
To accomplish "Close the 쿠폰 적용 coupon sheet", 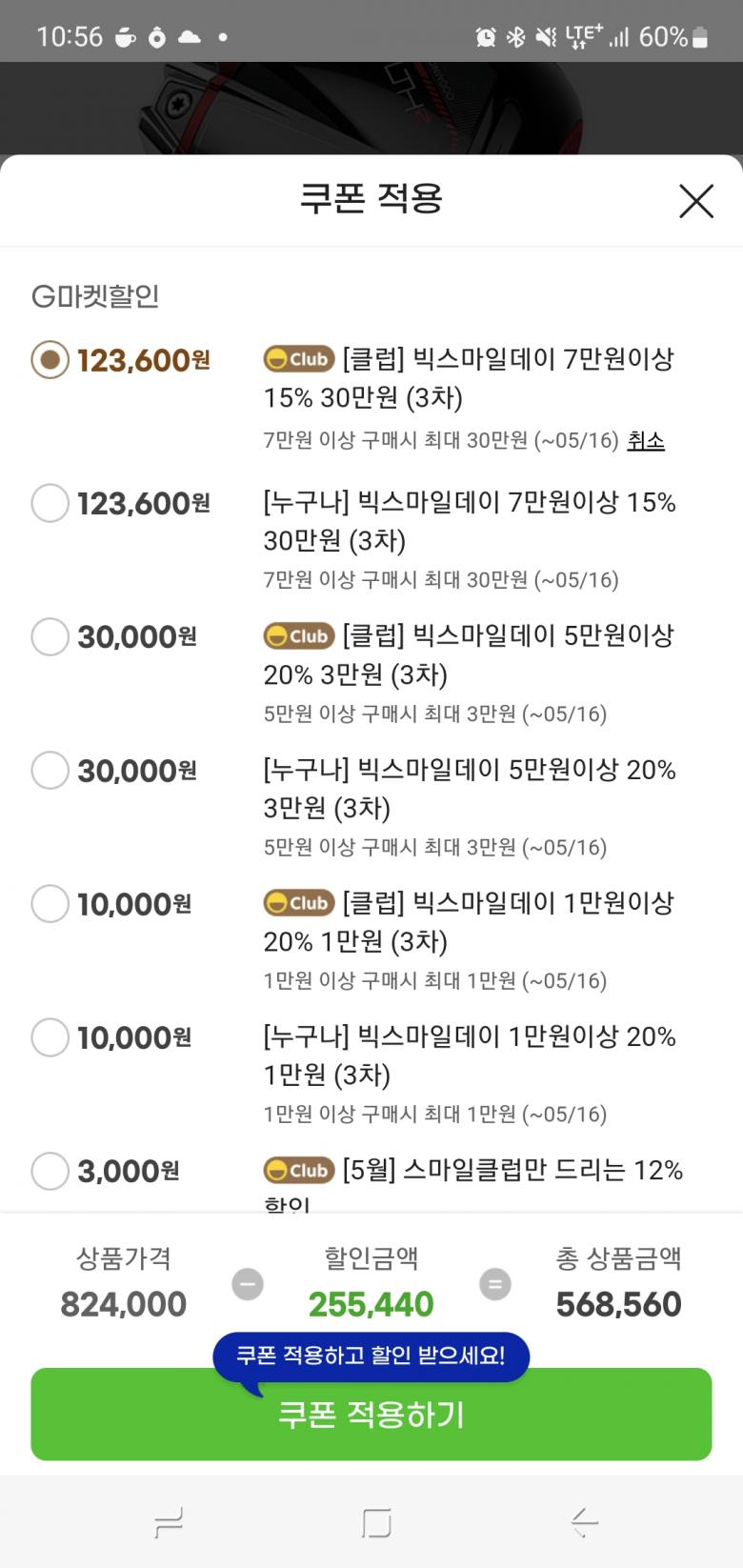I will coord(696,201).
